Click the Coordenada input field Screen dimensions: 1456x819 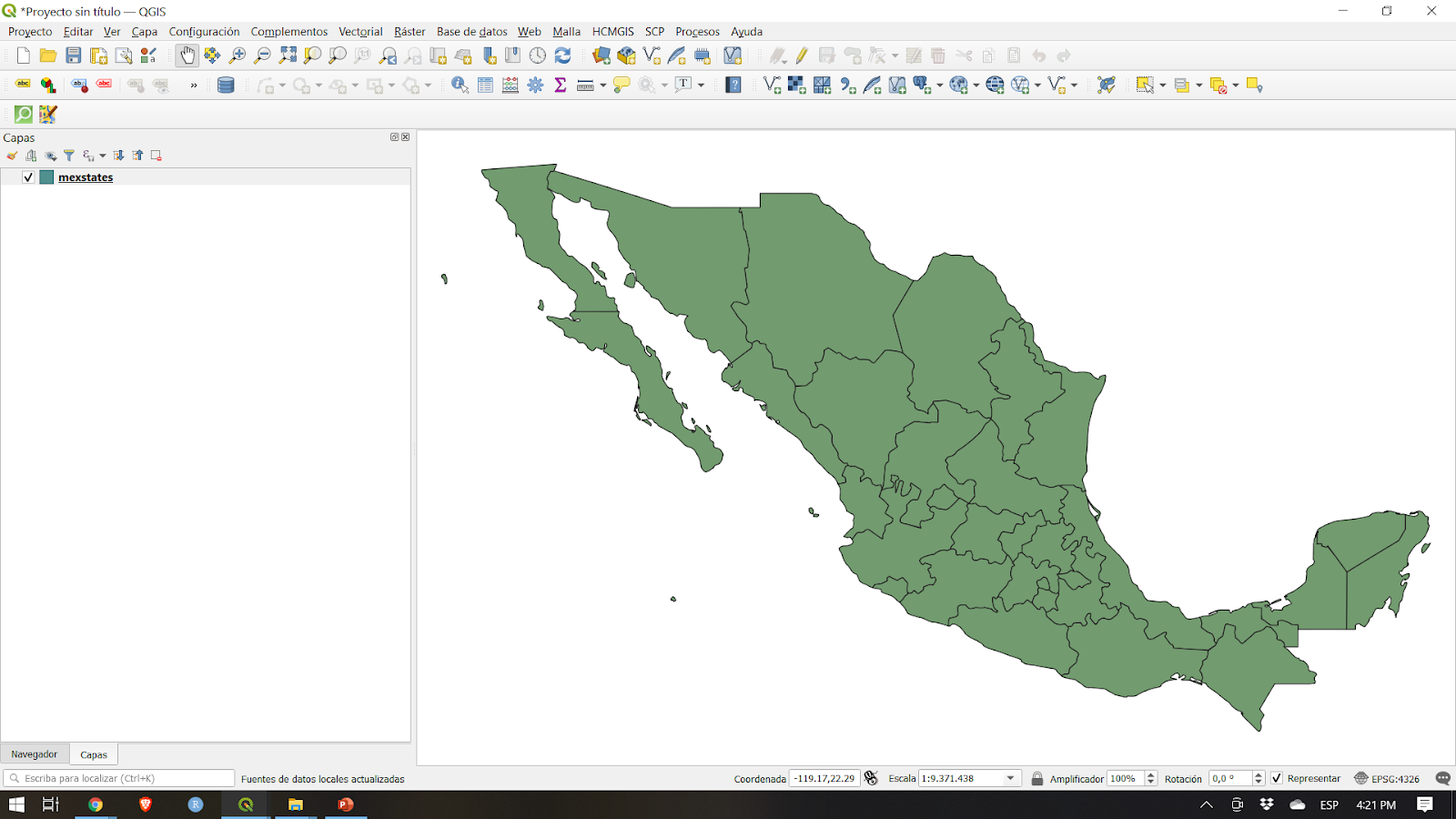coord(824,778)
